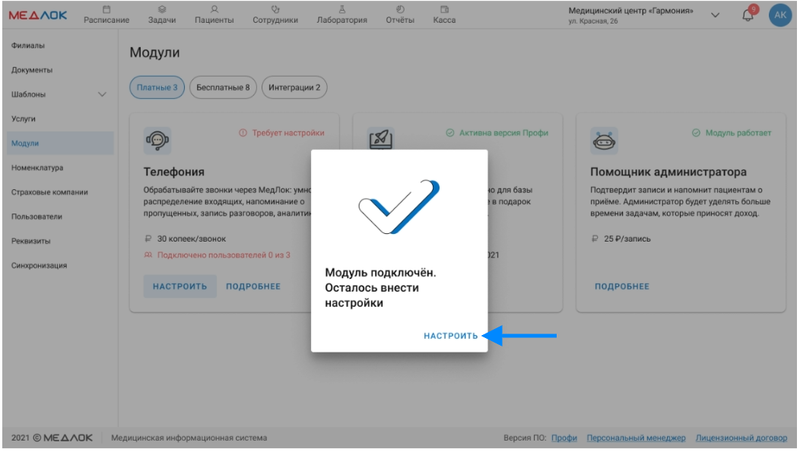This screenshot has width=800, height=452.
Task: Open Страховые компании in sidebar
Action: point(49,192)
